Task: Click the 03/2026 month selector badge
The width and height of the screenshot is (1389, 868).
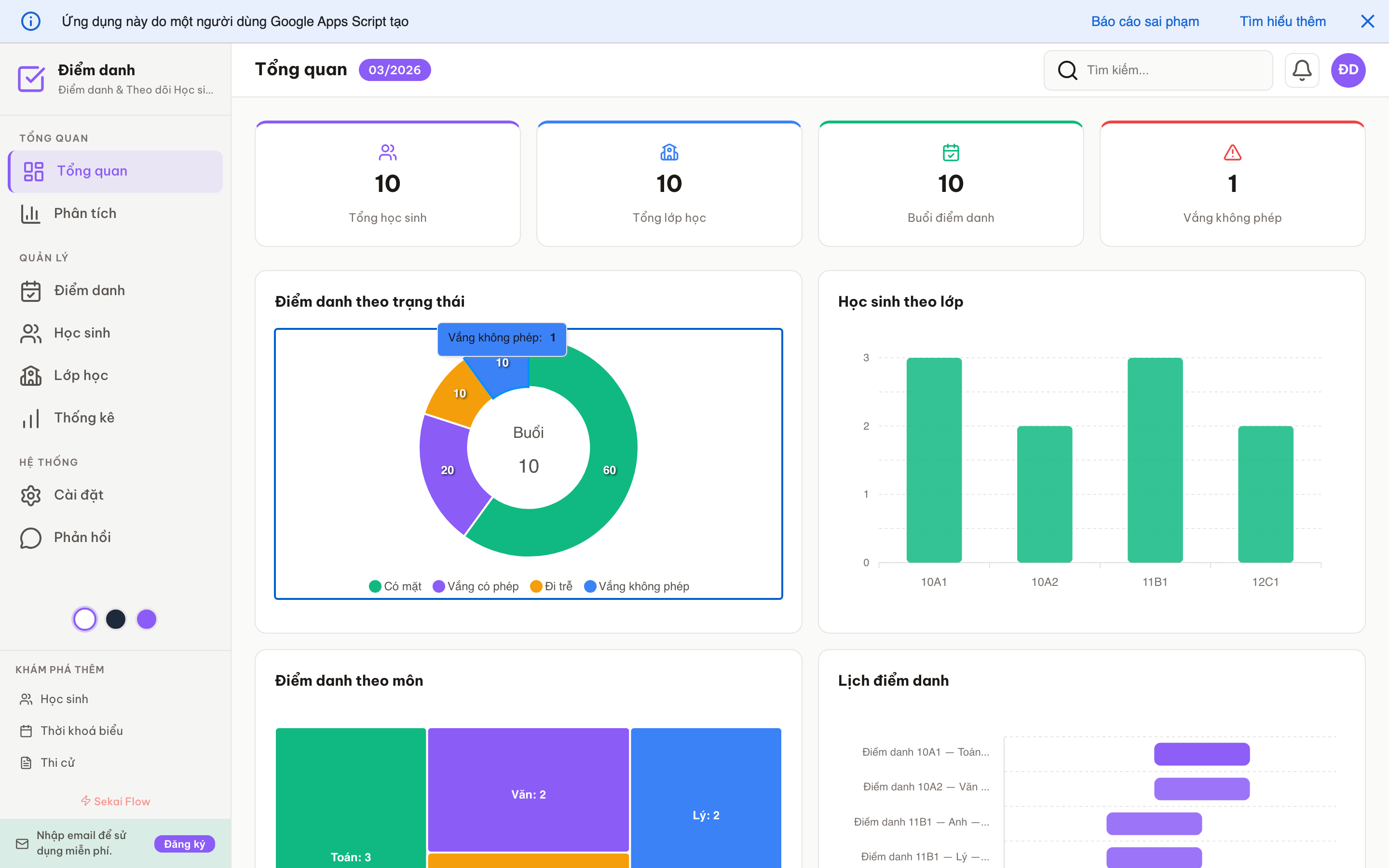Action: pos(395,70)
